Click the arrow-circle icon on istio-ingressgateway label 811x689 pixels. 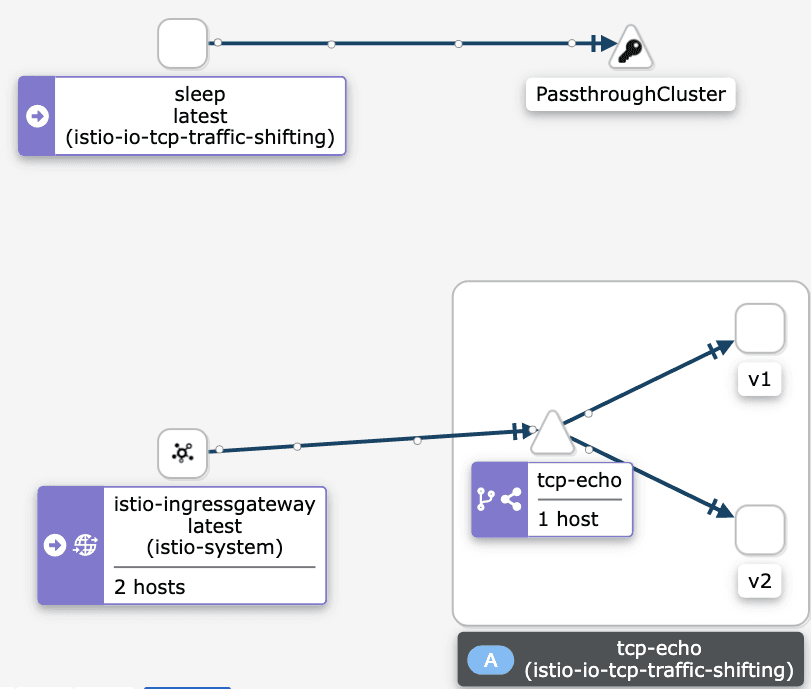pos(55,545)
